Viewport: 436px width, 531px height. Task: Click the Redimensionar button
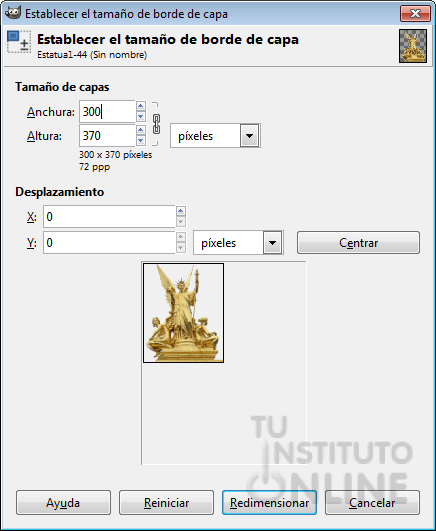point(269,503)
